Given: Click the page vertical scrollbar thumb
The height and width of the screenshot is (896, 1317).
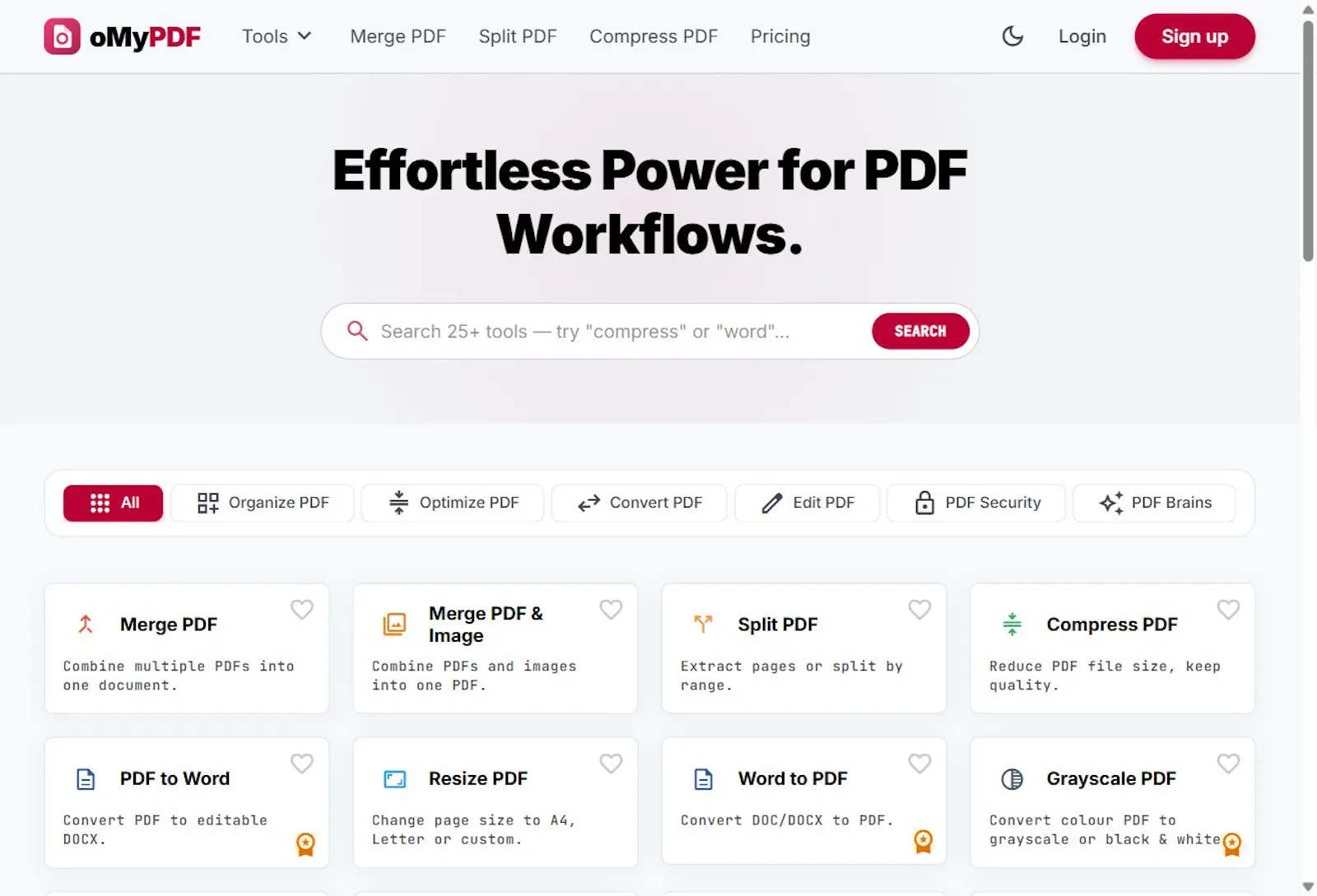Looking at the screenshot, I should (x=1308, y=140).
